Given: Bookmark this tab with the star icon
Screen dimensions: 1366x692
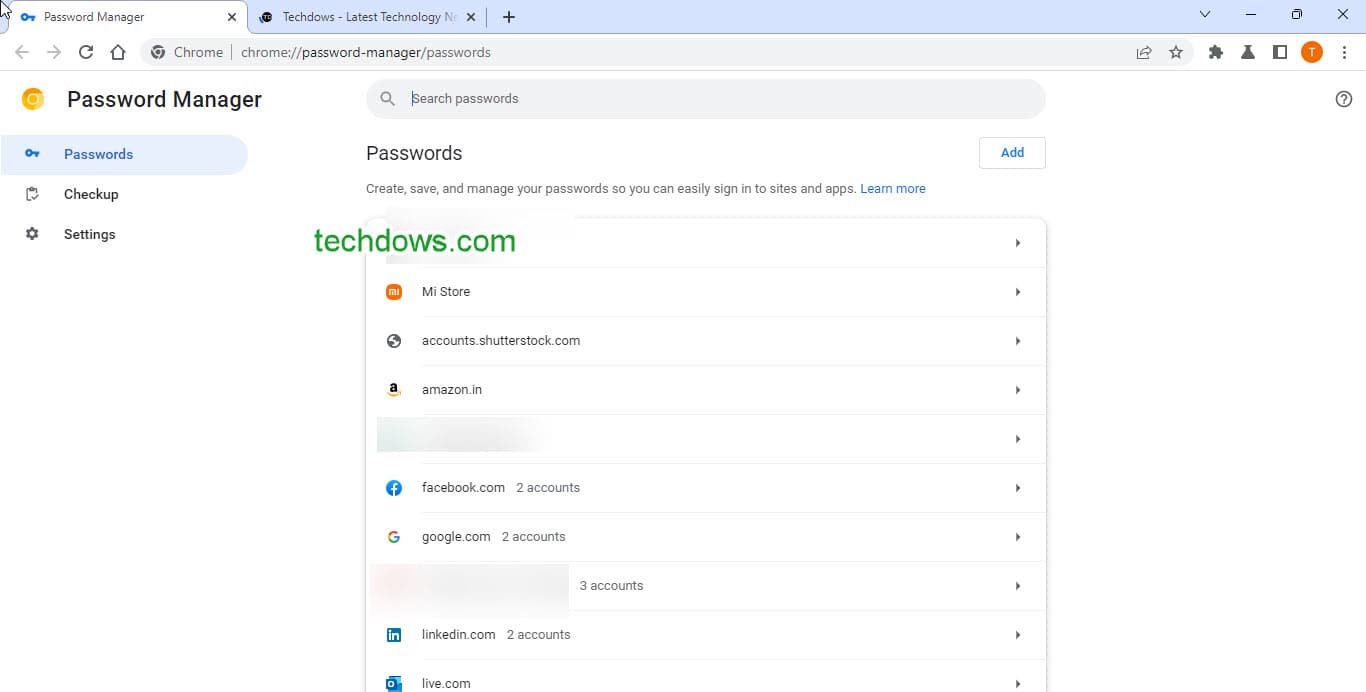Looking at the screenshot, I should (x=1176, y=52).
